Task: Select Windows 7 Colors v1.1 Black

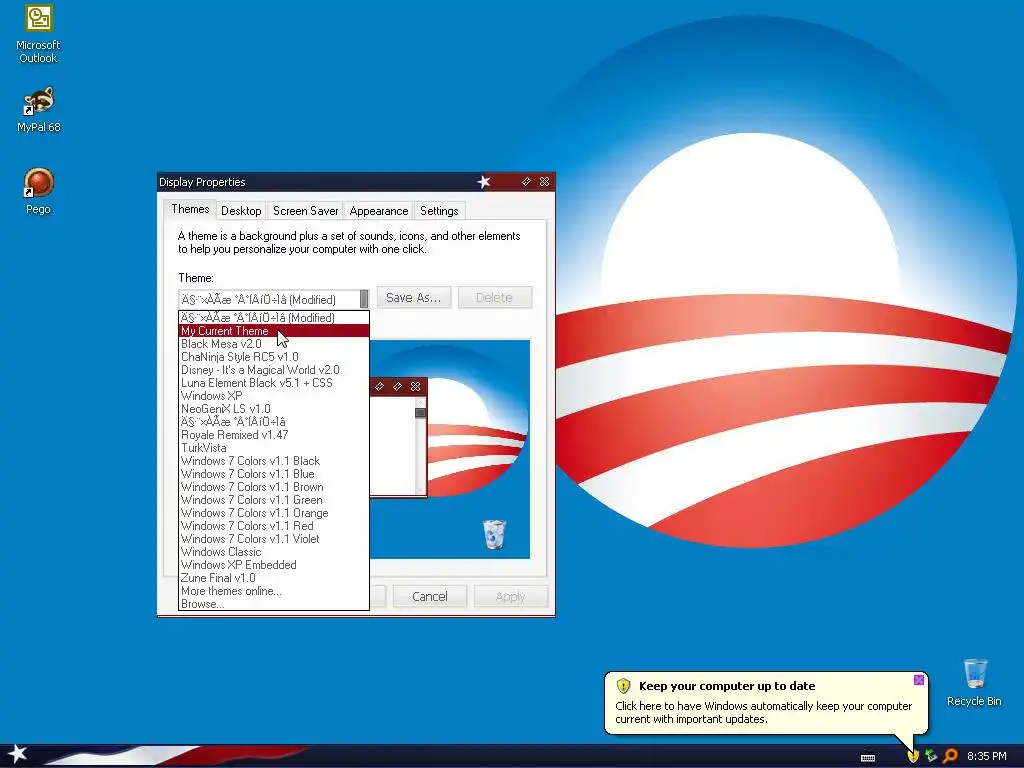Action: pos(274,461)
